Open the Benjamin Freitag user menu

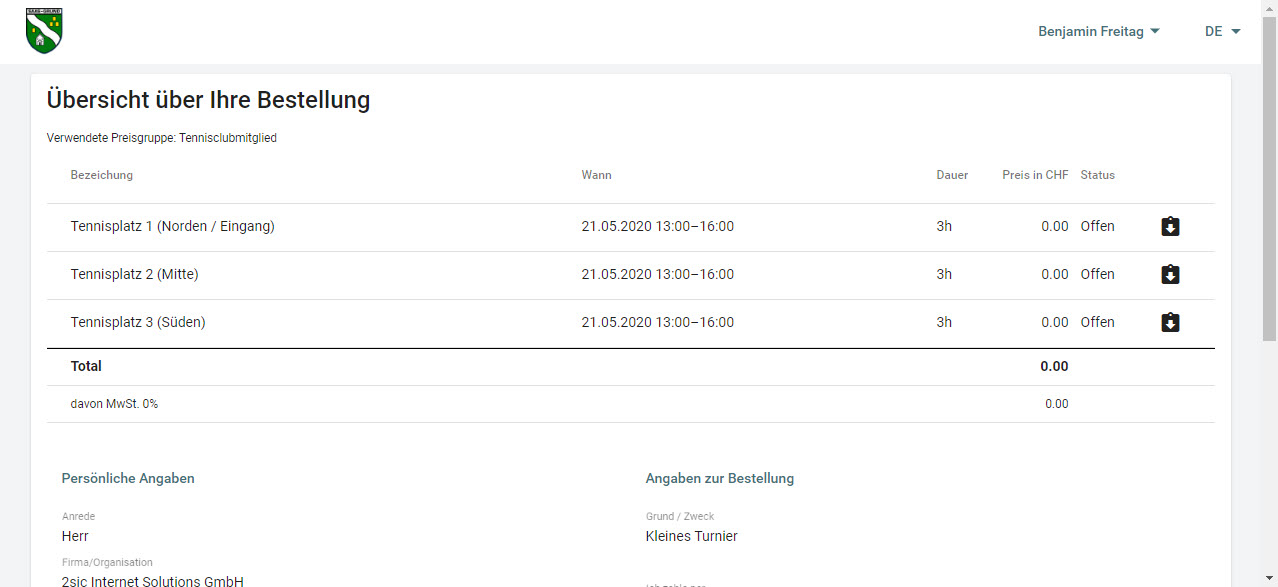[x=1098, y=32]
